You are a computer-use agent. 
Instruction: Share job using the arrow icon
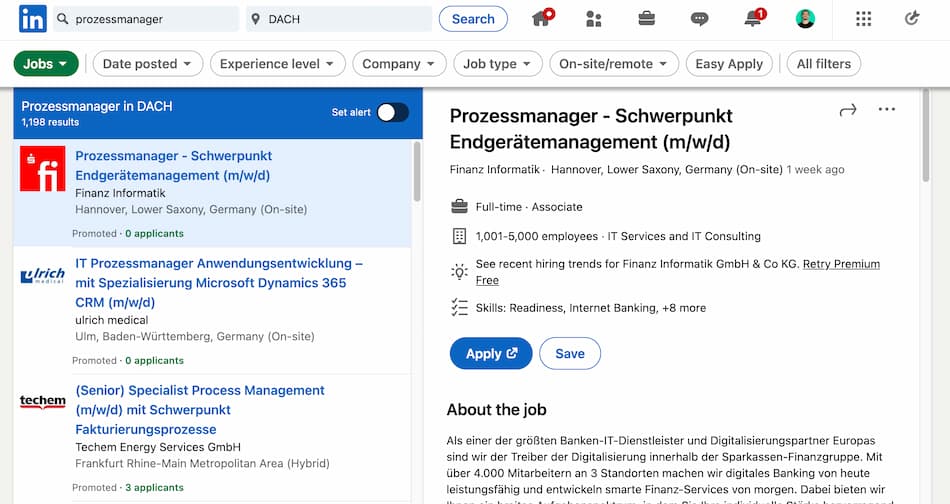click(848, 110)
